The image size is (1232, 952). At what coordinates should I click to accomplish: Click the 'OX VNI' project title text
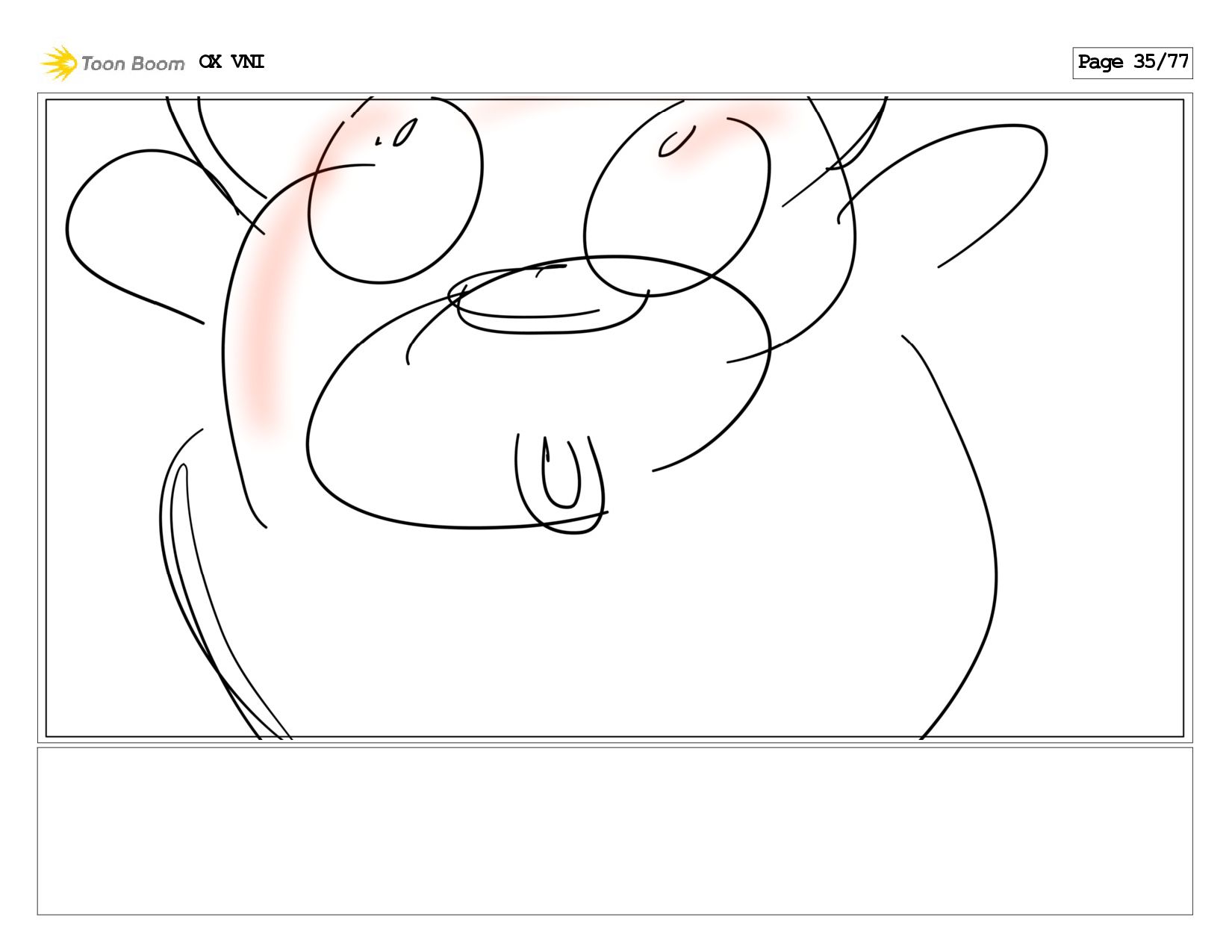[231, 62]
